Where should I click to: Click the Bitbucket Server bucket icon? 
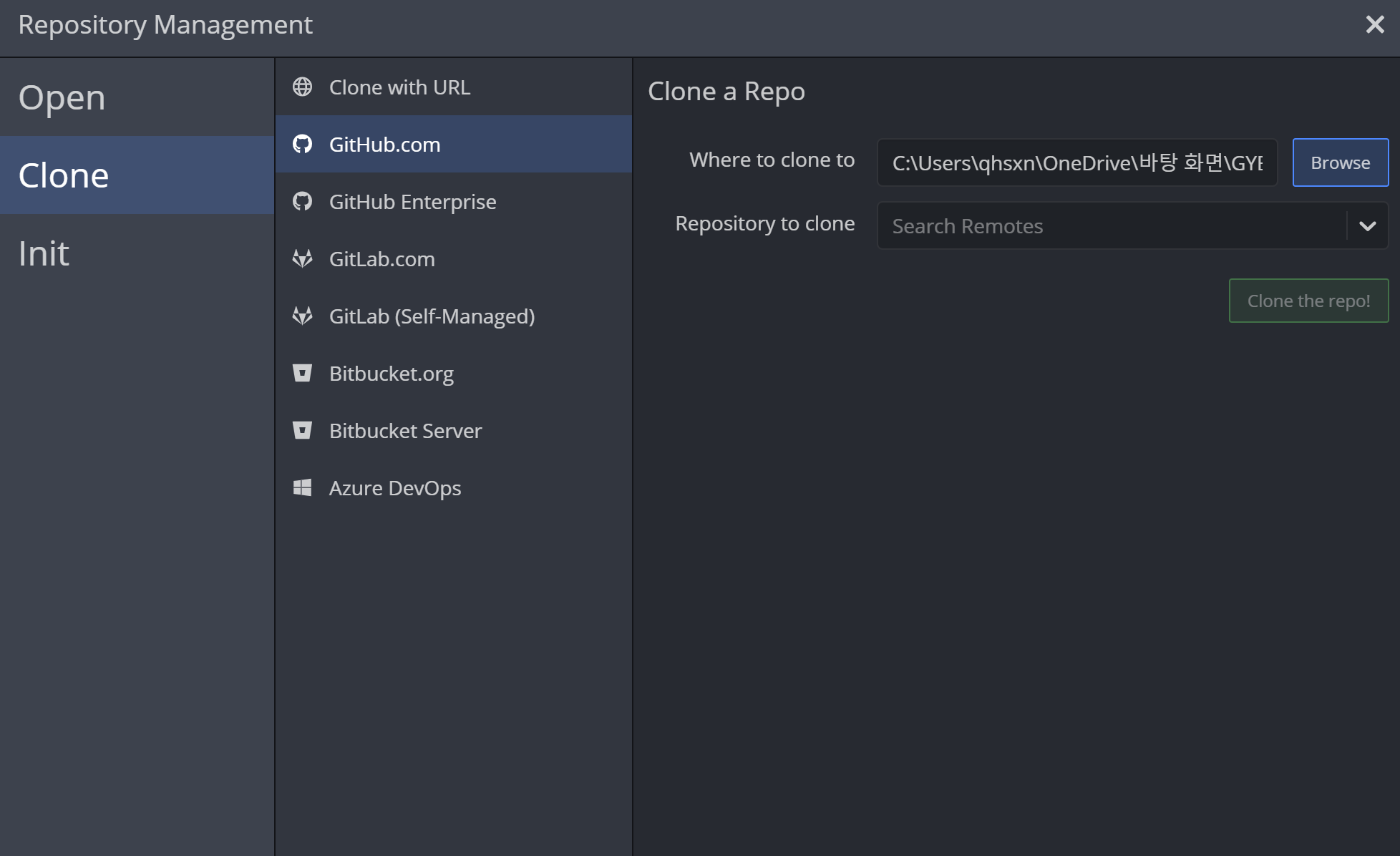tap(302, 430)
